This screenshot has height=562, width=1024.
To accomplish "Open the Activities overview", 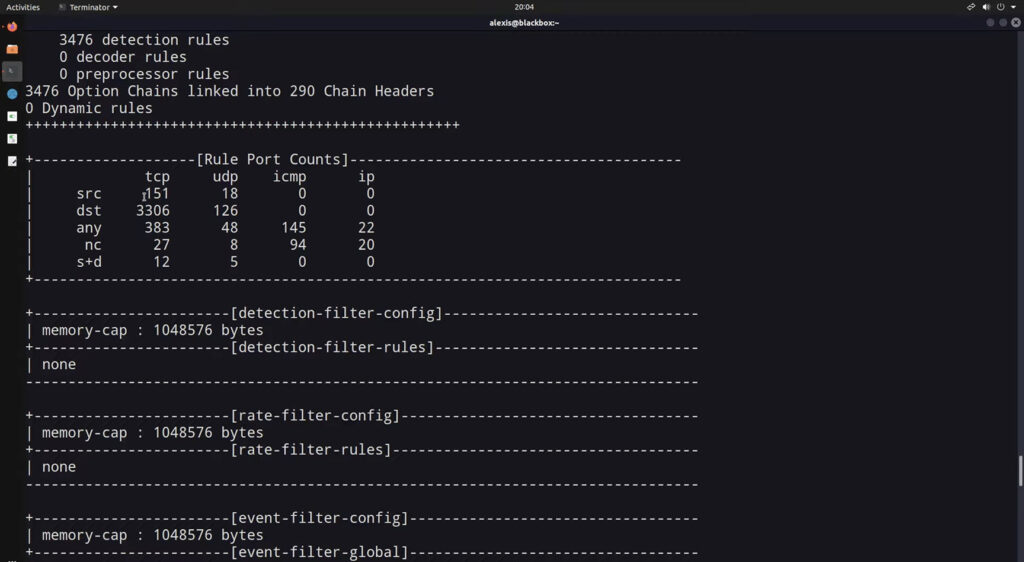I will click(23, 7).
